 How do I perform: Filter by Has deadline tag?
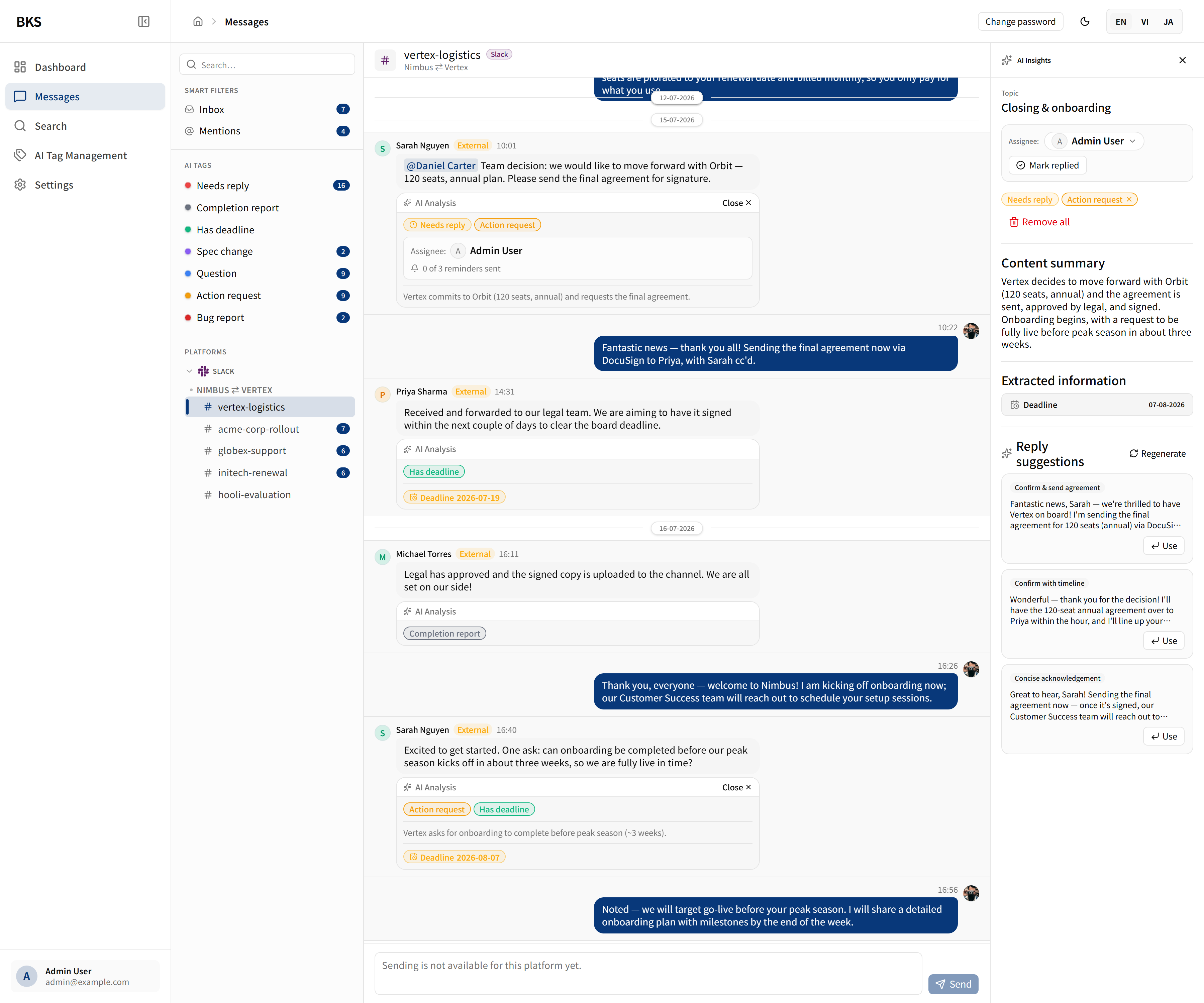[x=267, y=230]
